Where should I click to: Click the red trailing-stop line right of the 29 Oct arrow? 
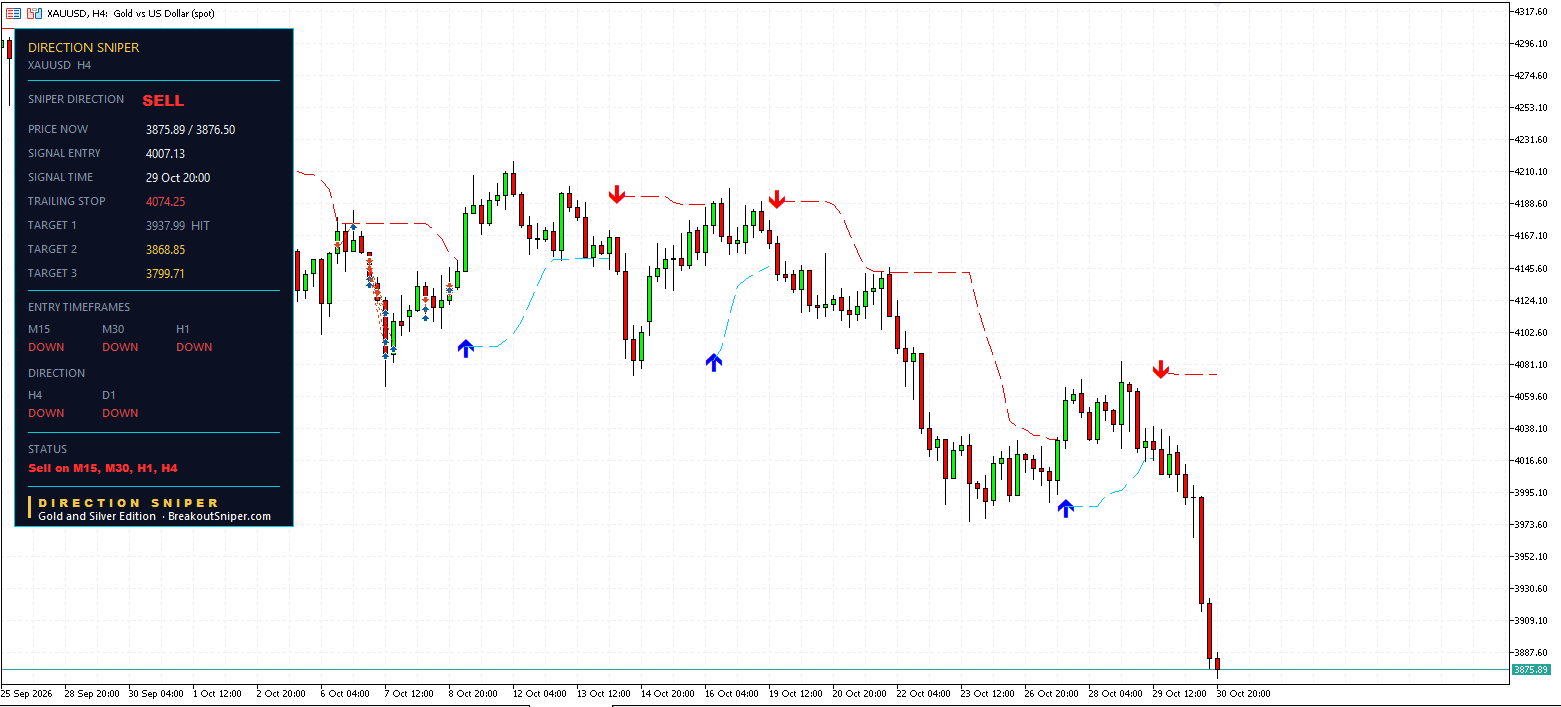click(1194, 375)
